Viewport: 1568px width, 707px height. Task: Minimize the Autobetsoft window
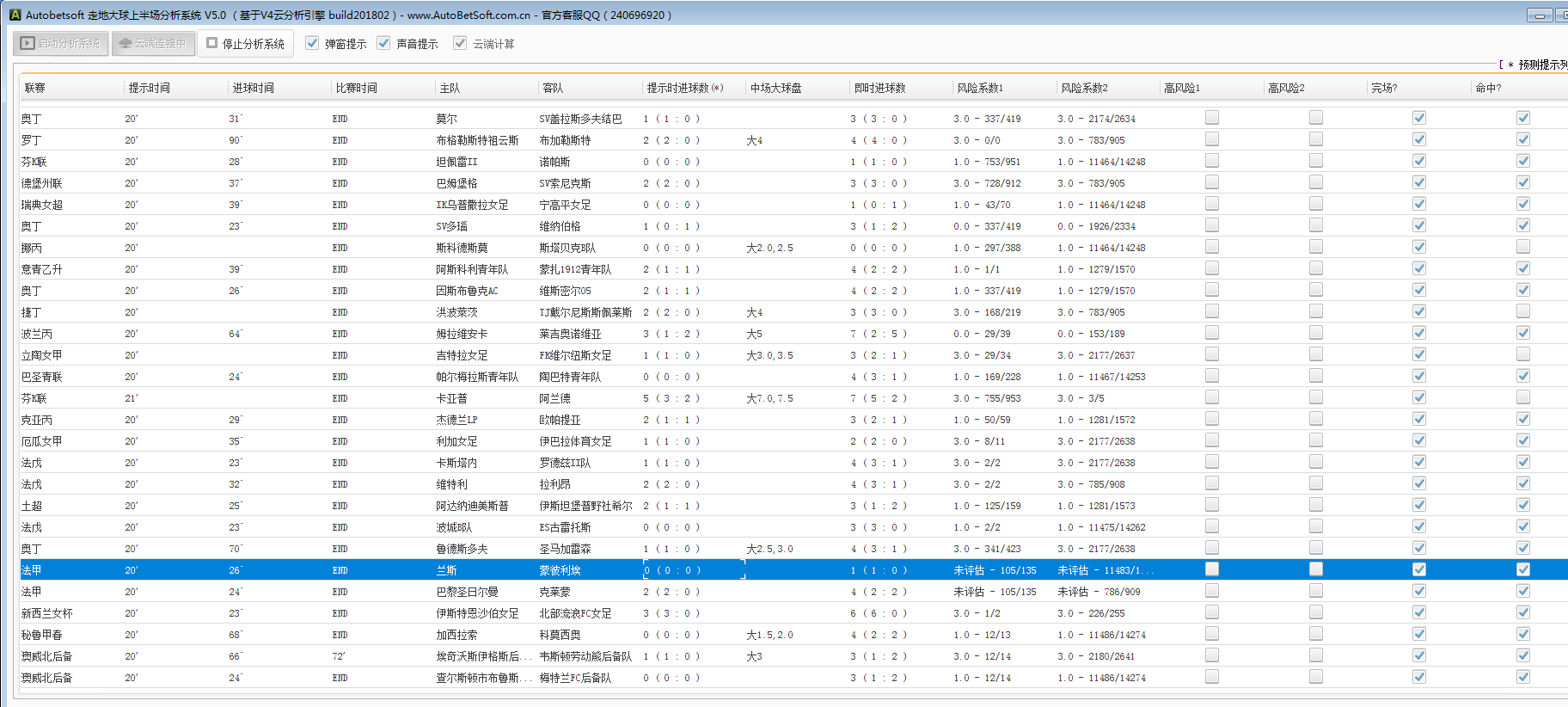coord(1539,15)
